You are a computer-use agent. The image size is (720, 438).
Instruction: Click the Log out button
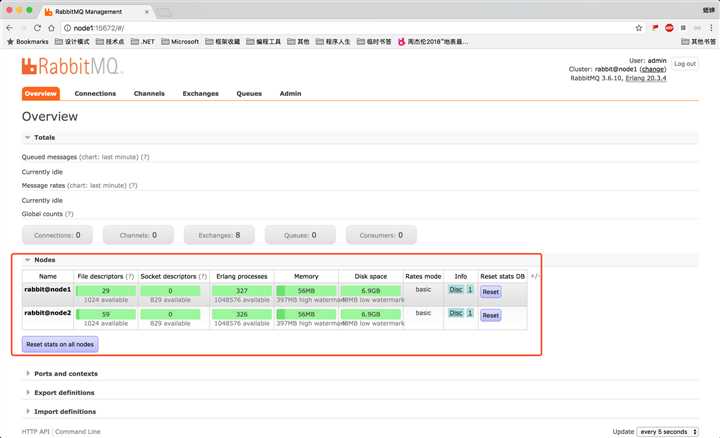tap(685, 64)
